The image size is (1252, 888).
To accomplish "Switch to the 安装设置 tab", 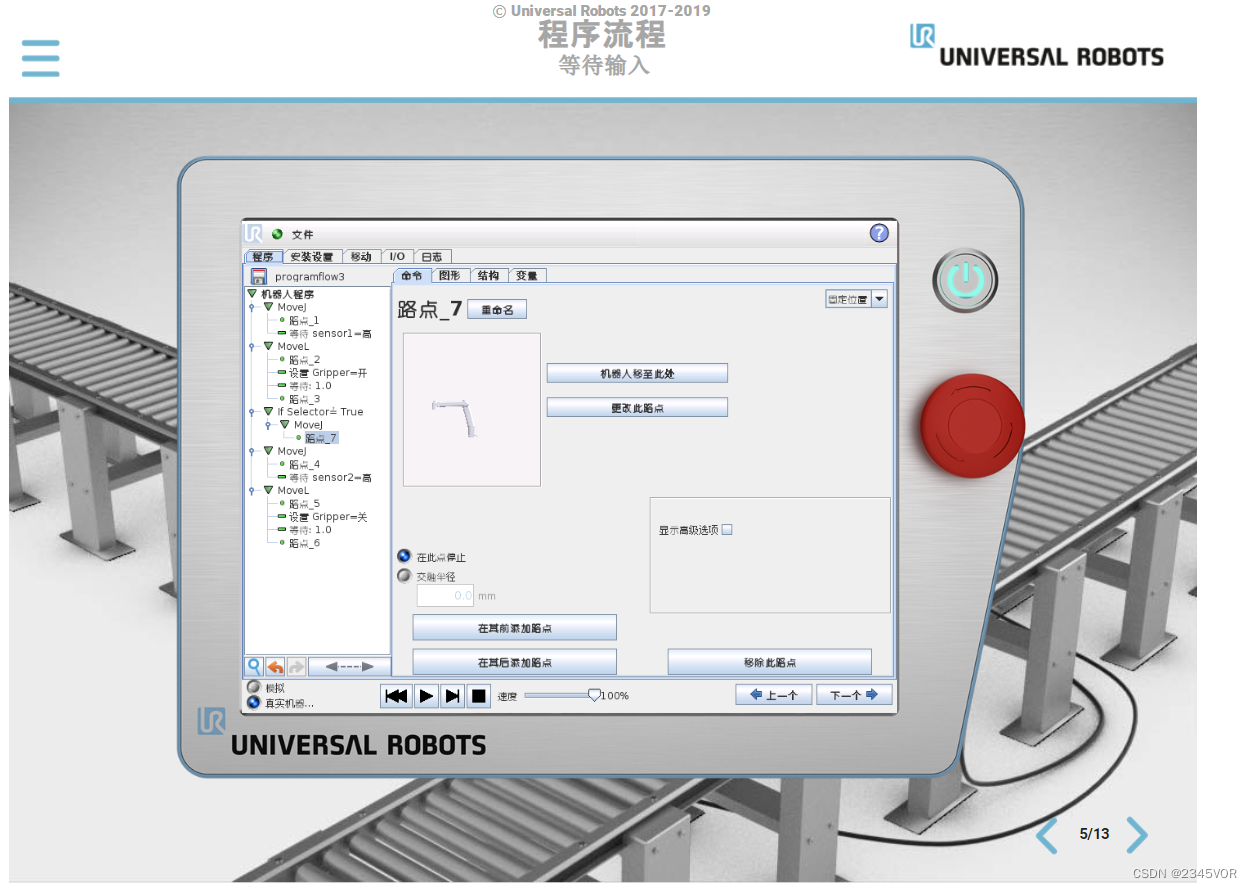I will tap(312, 257).
